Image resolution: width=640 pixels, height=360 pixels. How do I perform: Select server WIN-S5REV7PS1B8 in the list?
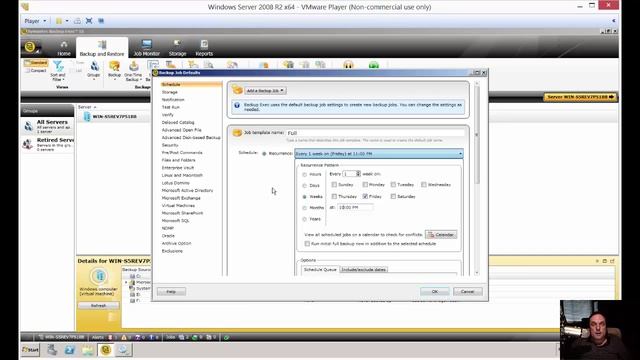click(114, 117)
